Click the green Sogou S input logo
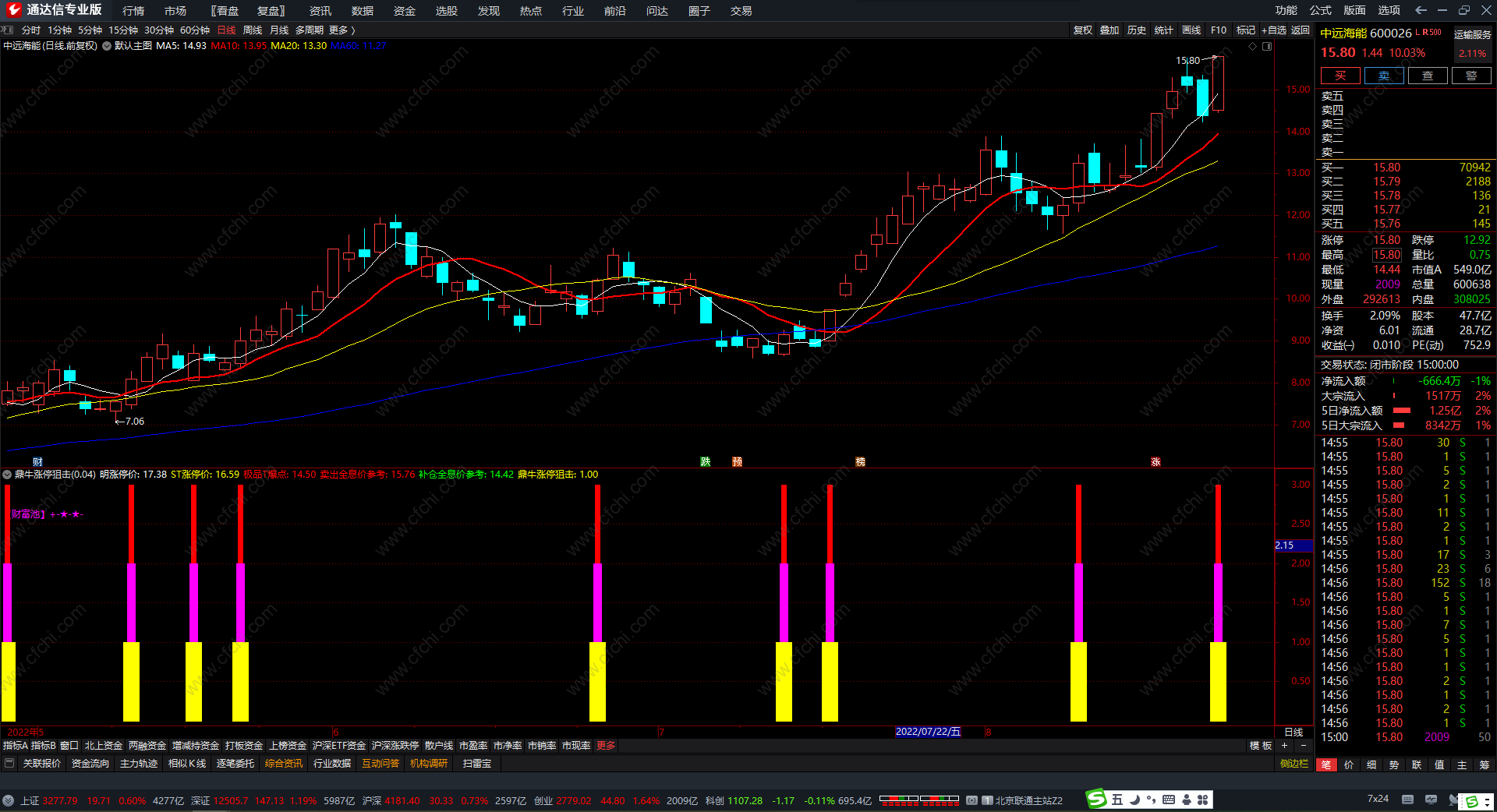This screenshot has height=812, width=1497. click(1097, 799)
